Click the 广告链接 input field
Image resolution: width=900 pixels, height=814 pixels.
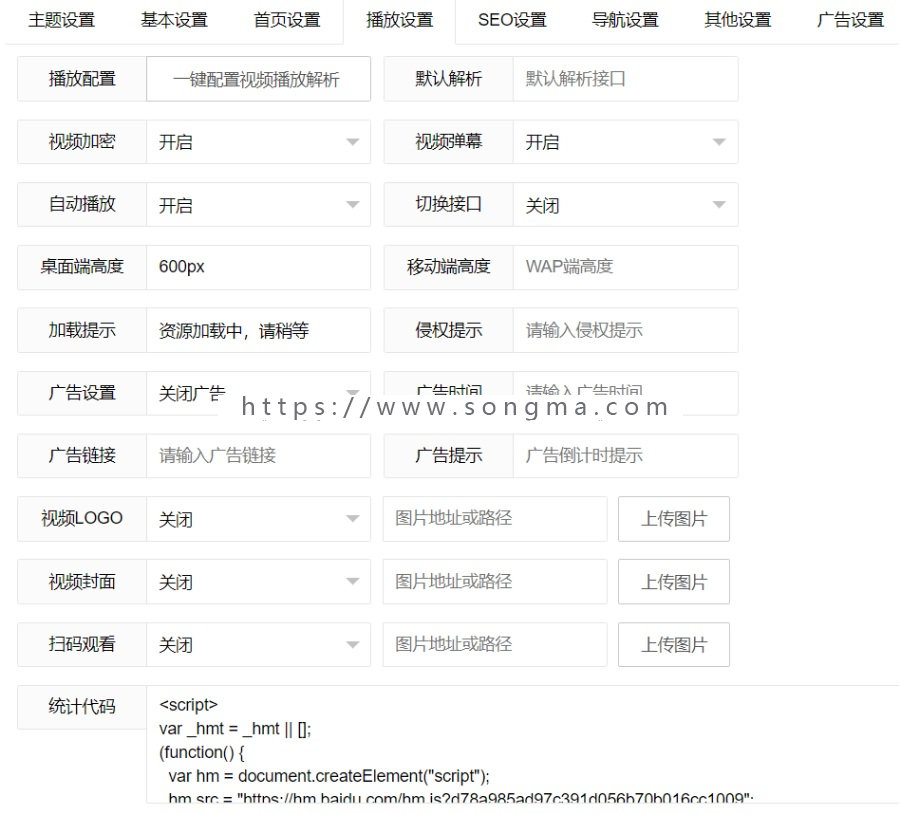click(x=258, y=456)
